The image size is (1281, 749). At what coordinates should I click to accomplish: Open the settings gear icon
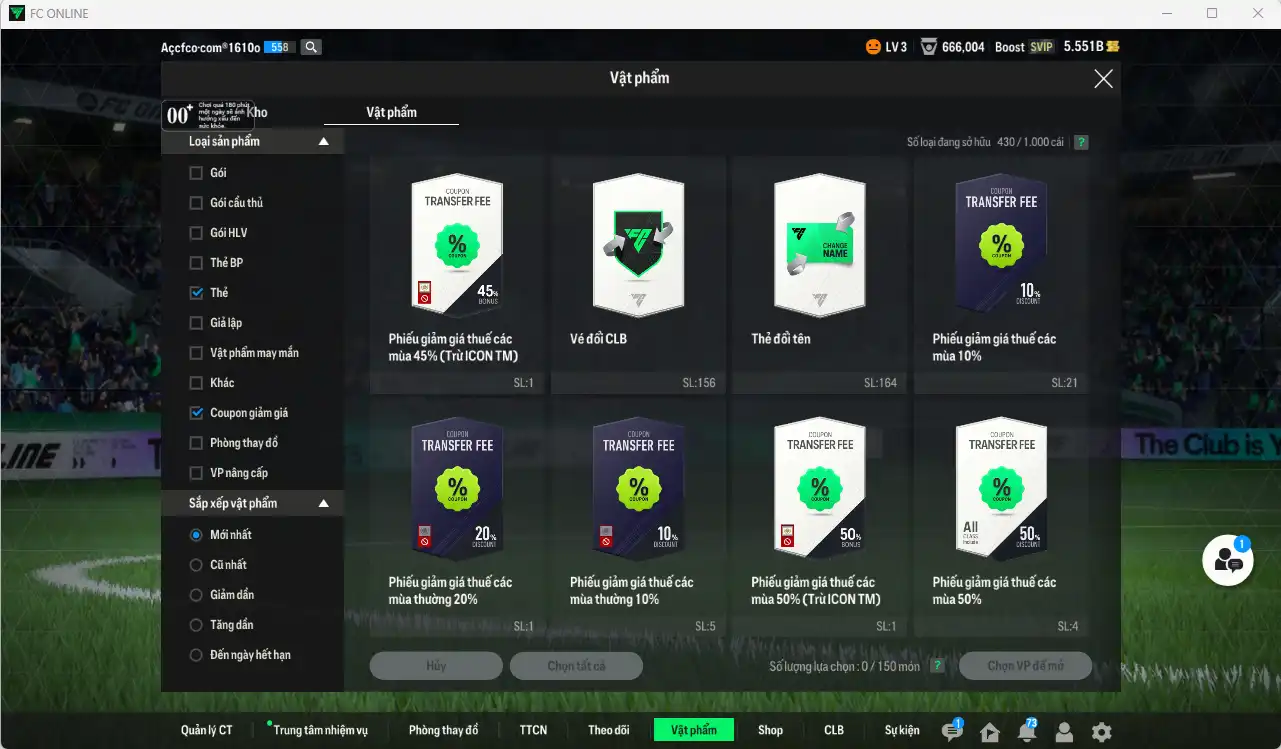point(1101,732)
